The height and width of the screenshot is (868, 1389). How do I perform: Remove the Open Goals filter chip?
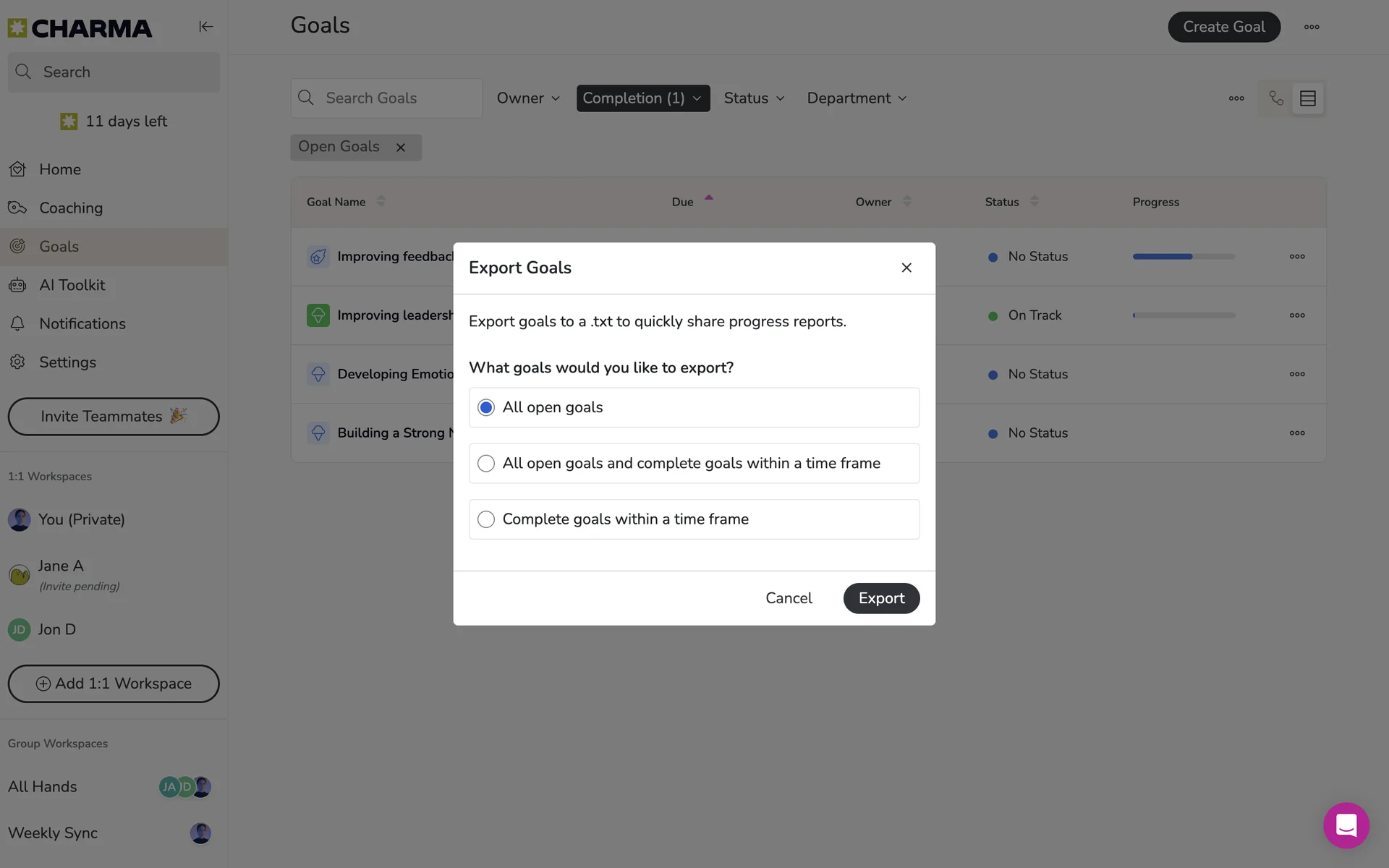401,148
